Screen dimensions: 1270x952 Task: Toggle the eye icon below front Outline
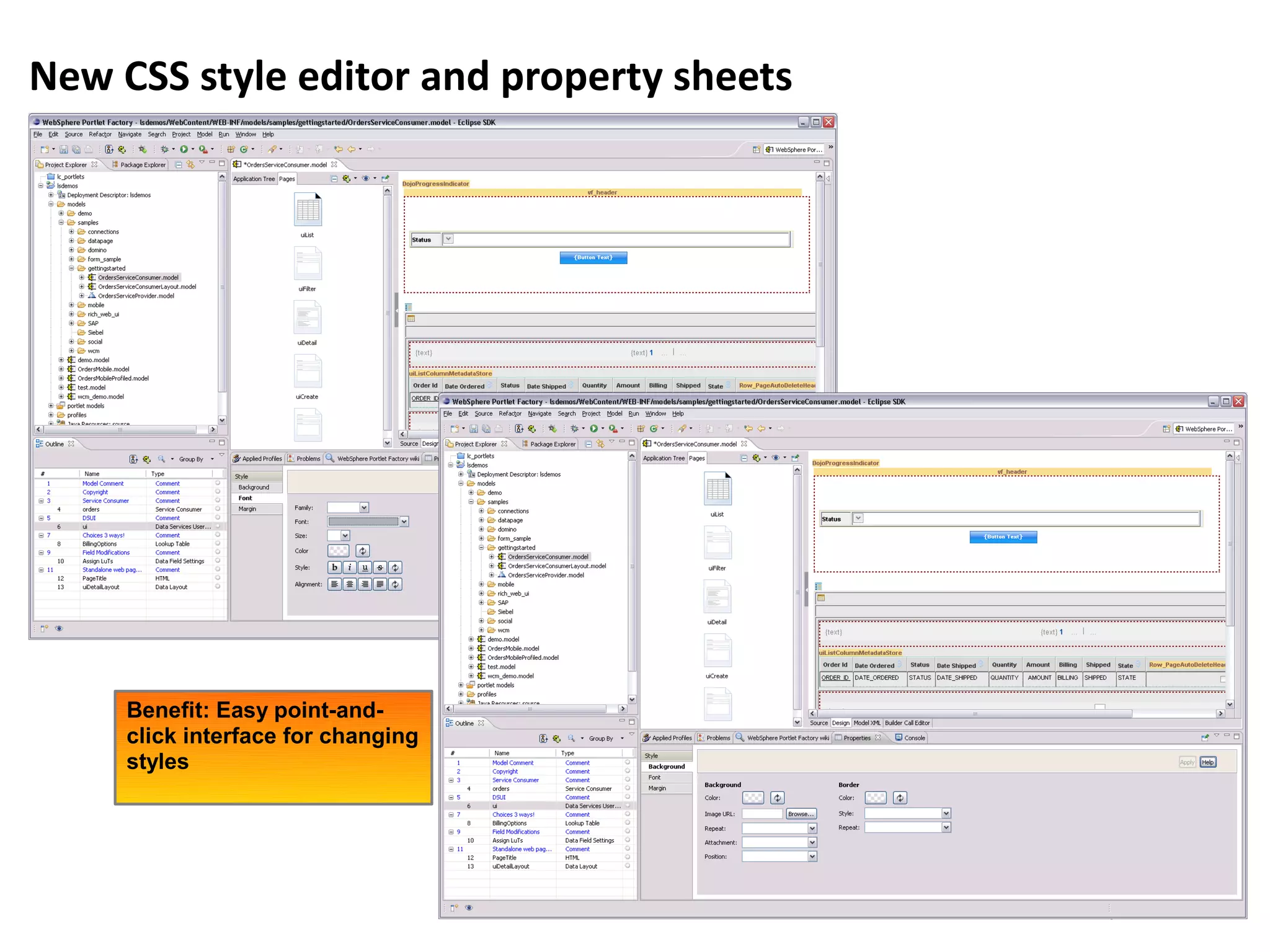click(469, 908)
